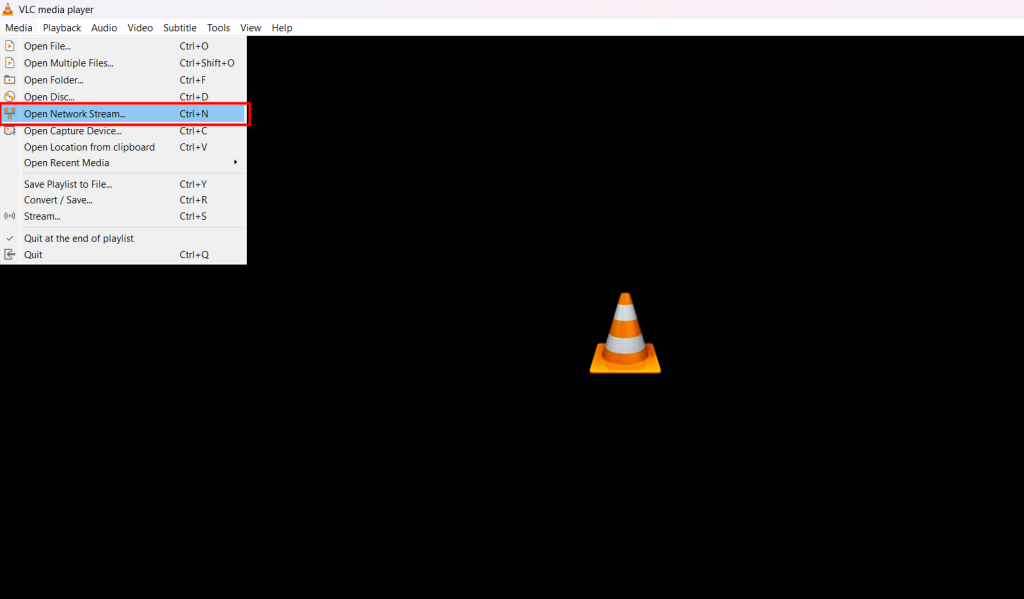Open the Playback menu

coord(62,28)
